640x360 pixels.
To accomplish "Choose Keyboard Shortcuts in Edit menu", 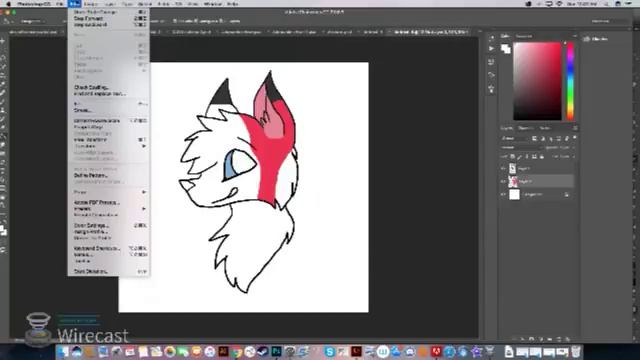I will coord(109,248).
